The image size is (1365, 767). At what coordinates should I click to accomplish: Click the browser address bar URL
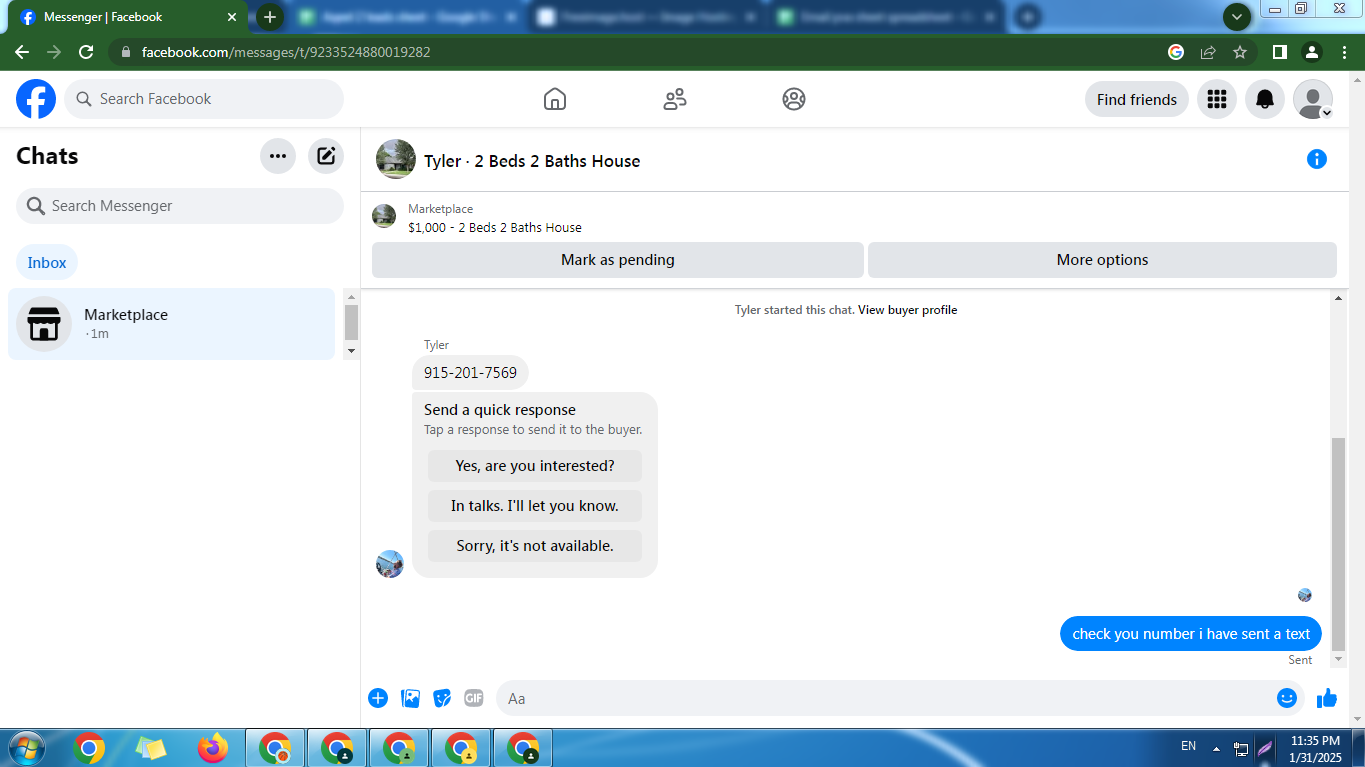point(286,52)
